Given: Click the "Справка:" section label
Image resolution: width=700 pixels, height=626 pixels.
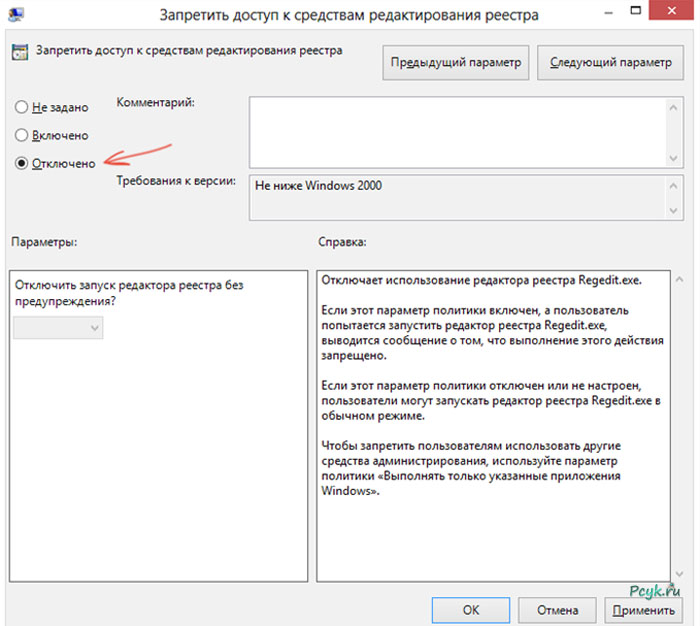Looking at the screenshot, I should coord(343,243).
